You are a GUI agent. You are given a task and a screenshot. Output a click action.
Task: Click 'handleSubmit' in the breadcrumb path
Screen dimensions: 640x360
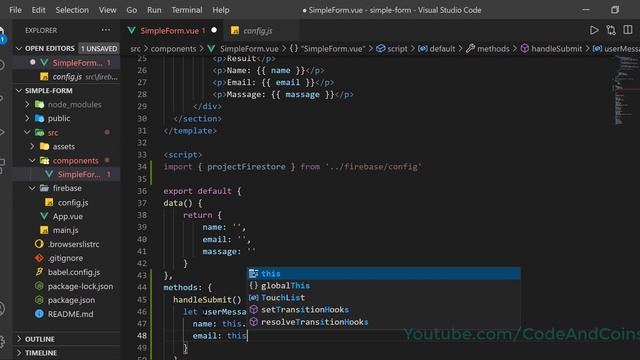pos(556,49)
